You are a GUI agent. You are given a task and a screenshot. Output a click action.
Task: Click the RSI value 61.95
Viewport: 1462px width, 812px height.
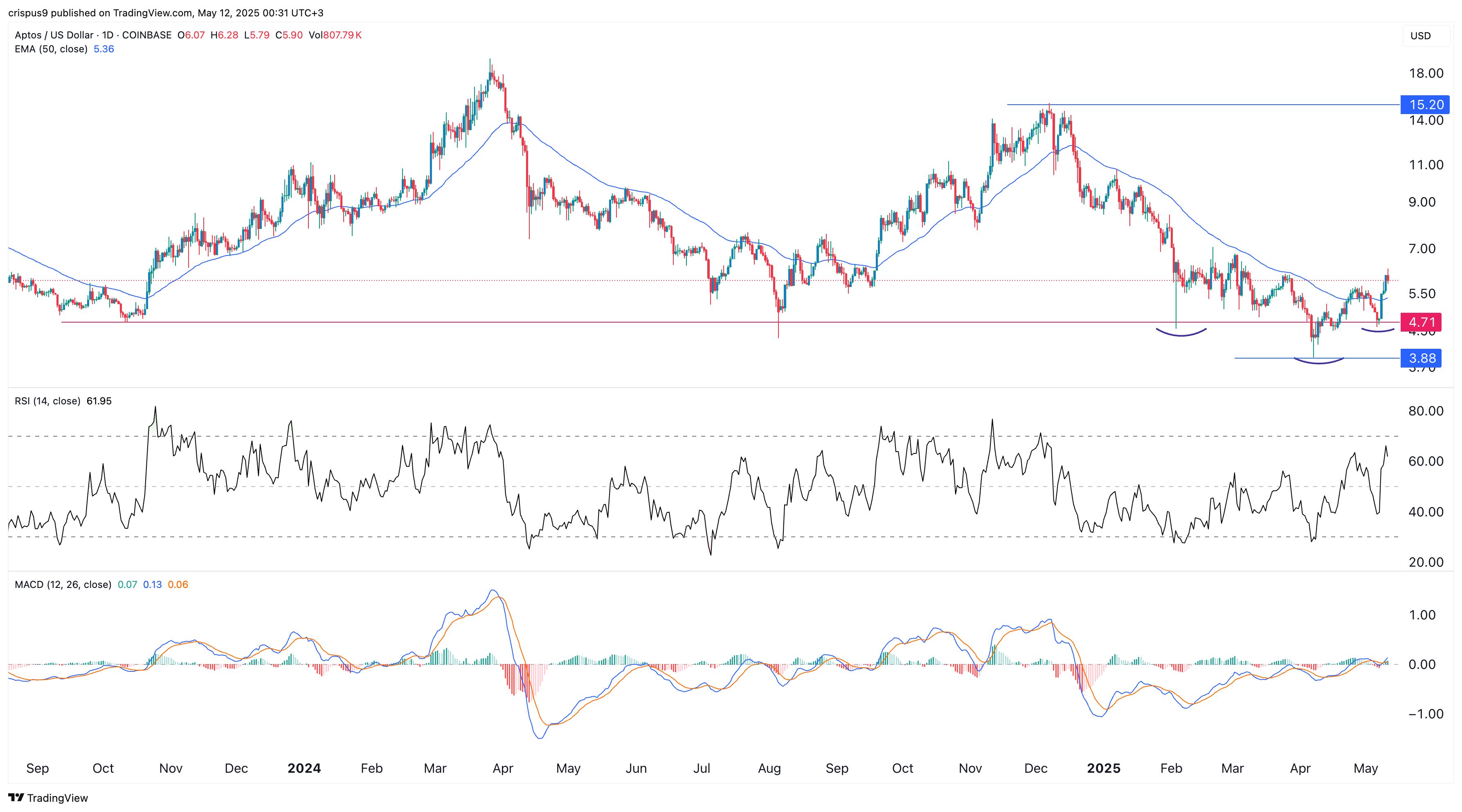[x=99, y=401]
